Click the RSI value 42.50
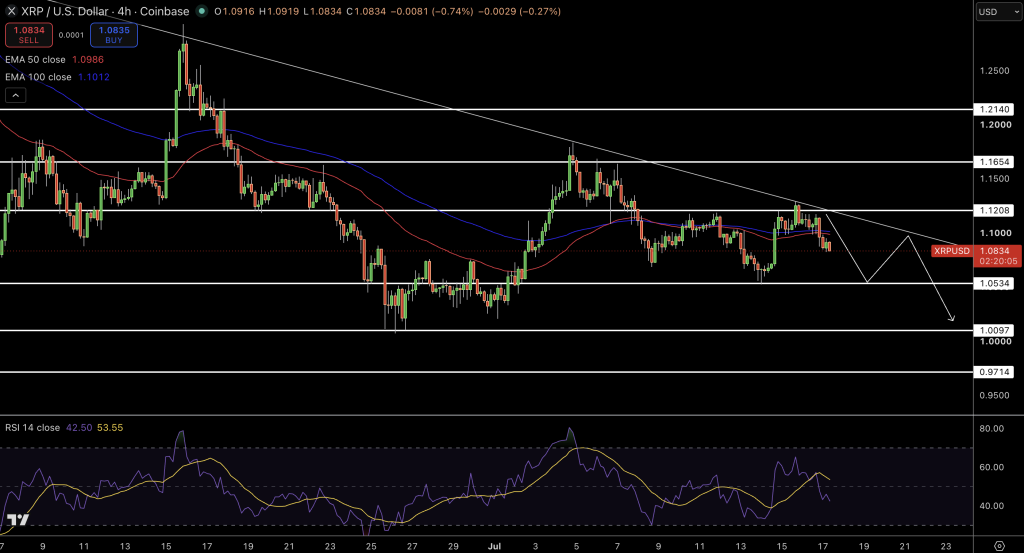Viewport: 1024px width, 553px height. 79,428
